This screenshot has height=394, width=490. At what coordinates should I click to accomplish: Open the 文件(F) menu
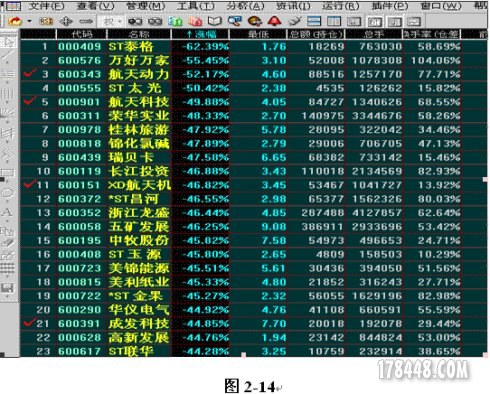pyautogui.click(x=46, y=6)
